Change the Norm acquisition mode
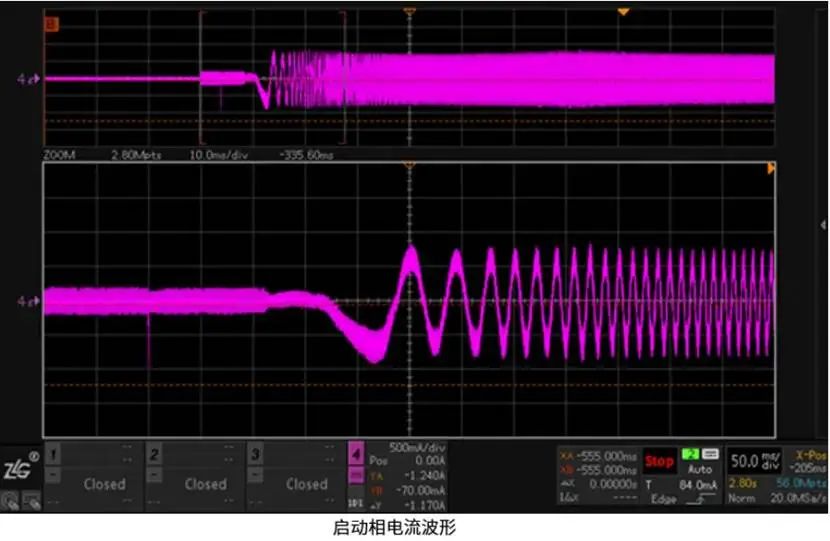Screen dimensions: 830x541 (x=741, y=498)
